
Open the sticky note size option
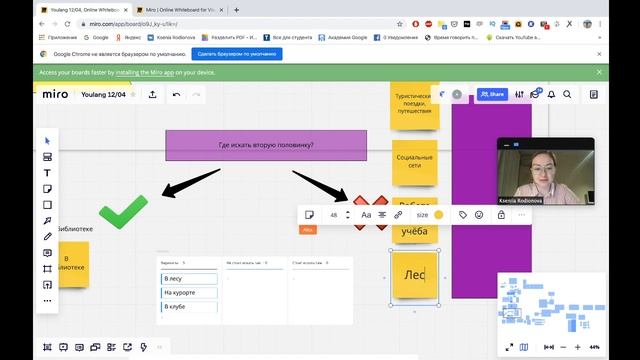pyautogui.click(x=422, y=215)
